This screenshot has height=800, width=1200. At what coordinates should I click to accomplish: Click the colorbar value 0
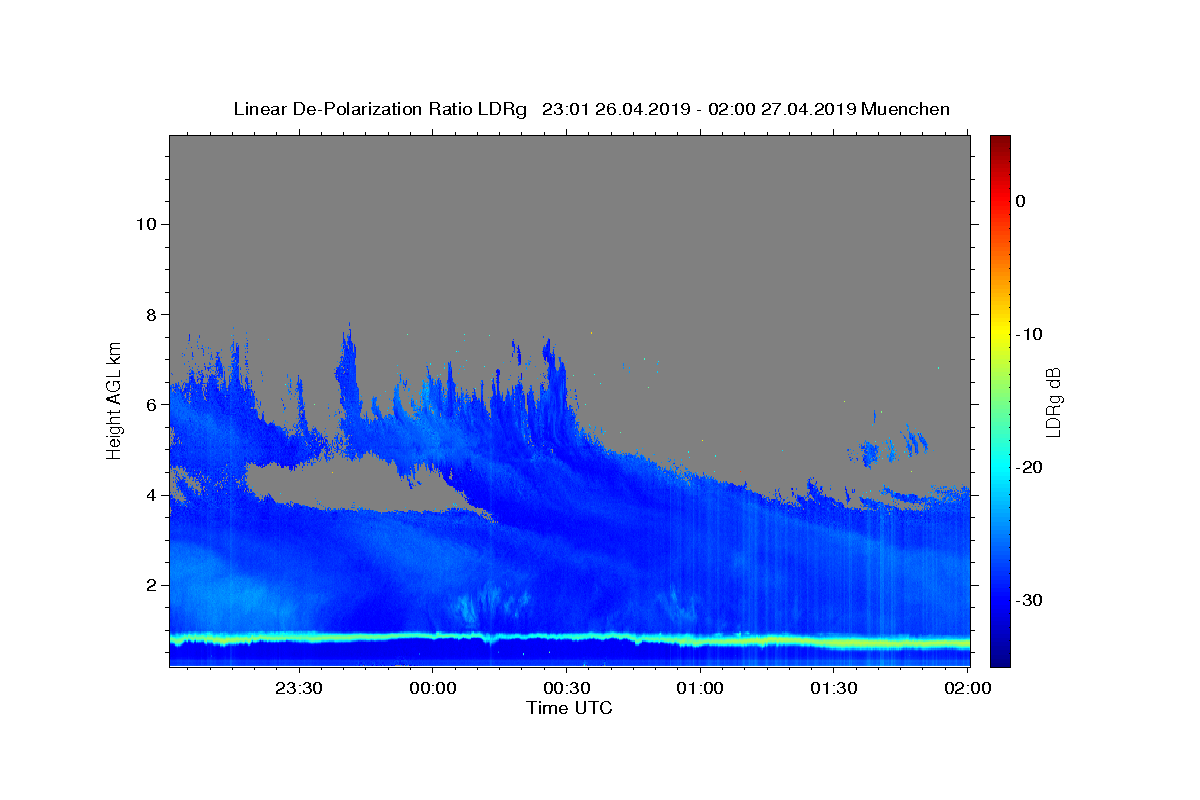tap(1021, 201)
